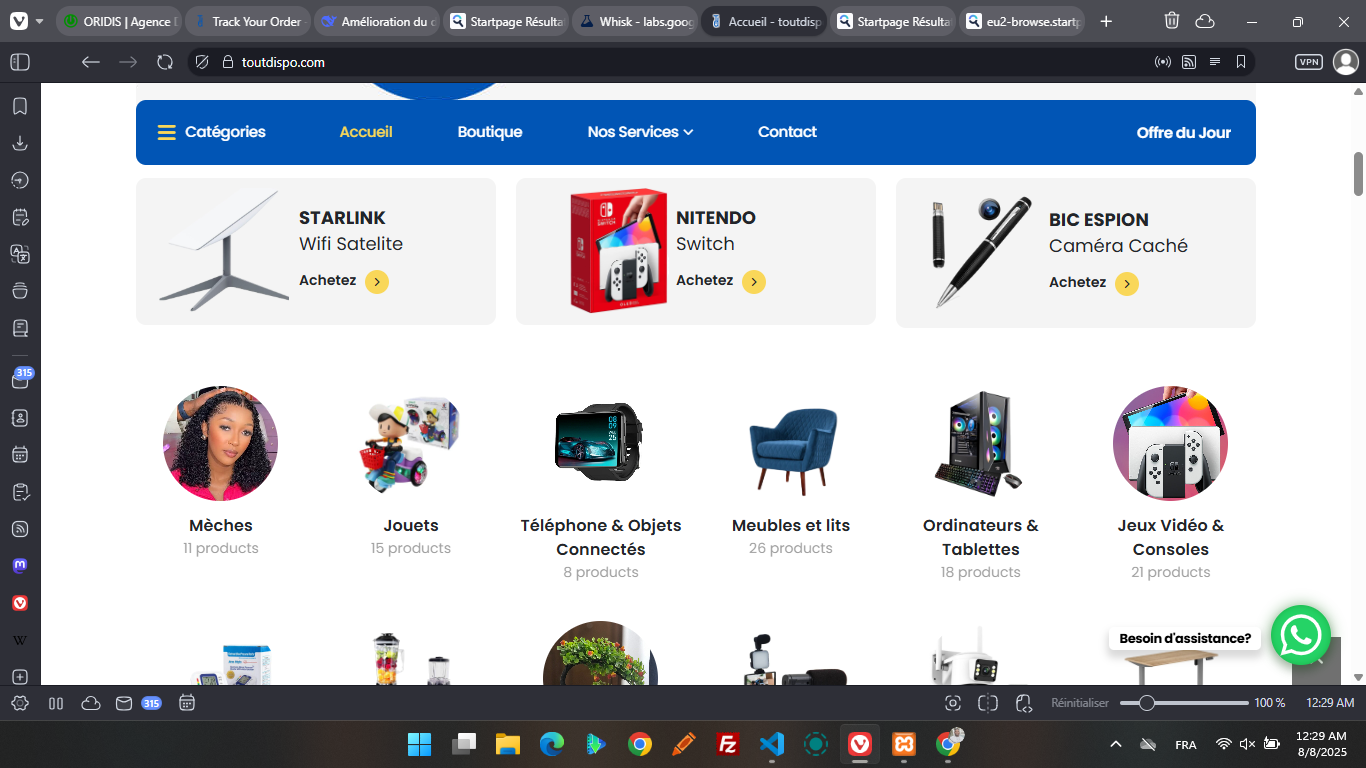The height and width of the screenshot is (768, 1366).
Task: Open the Feeds panel in the sidebar
Action: pyautogui.click(x=20, y=528)
